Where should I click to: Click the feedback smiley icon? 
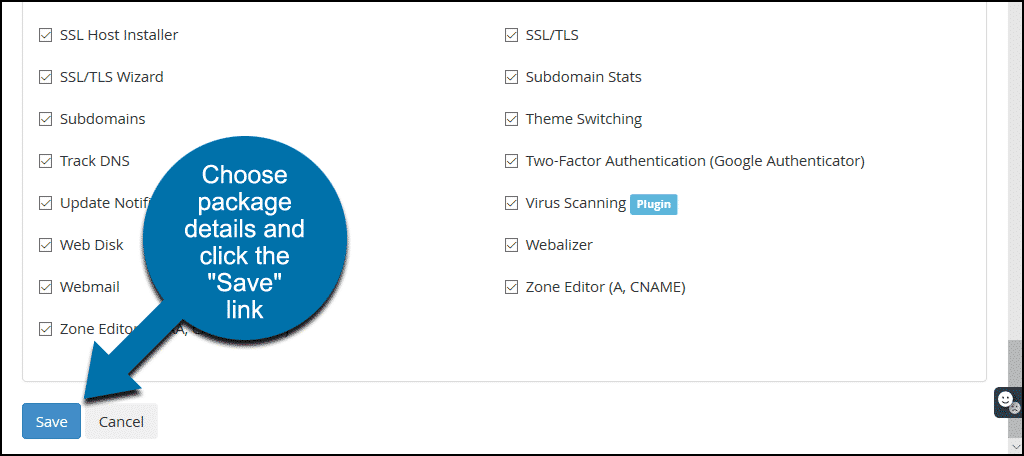1008,401
